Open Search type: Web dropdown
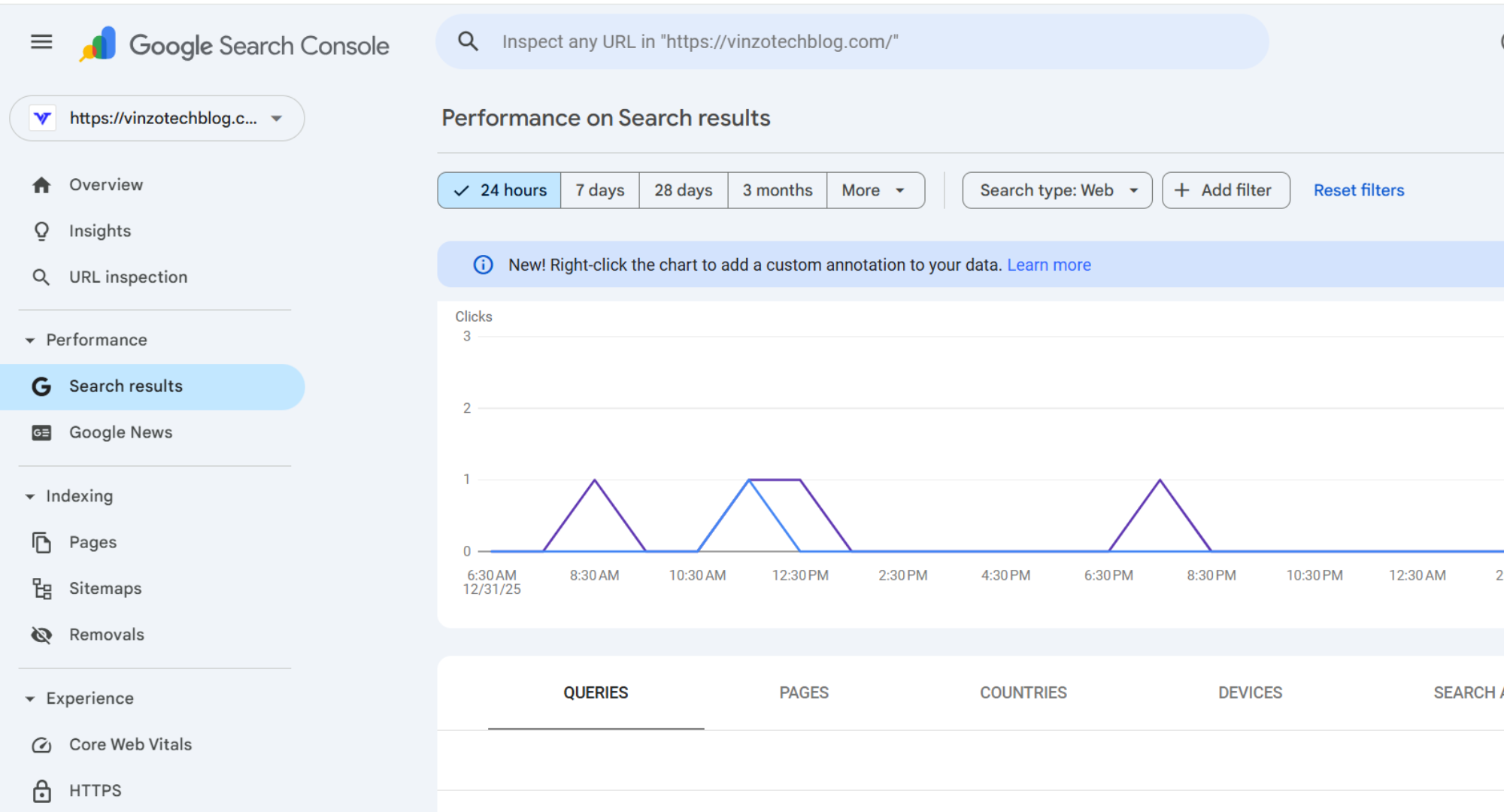Viewport: 1504px width, 812px height. 1057,190
